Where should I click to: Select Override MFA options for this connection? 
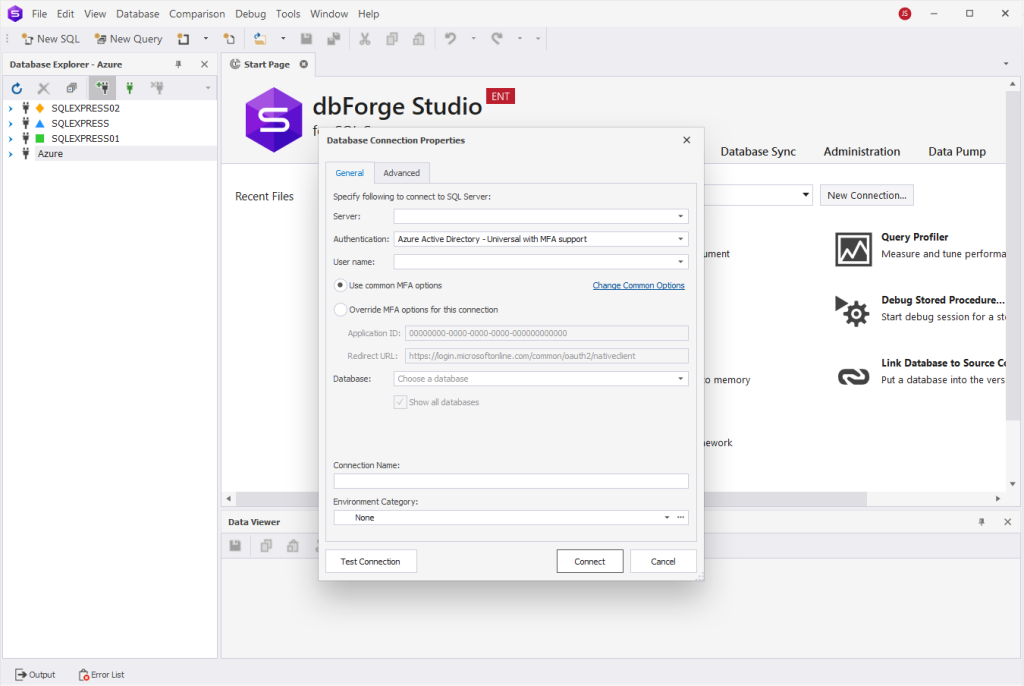pyautogui.click(x=340, y=310)
